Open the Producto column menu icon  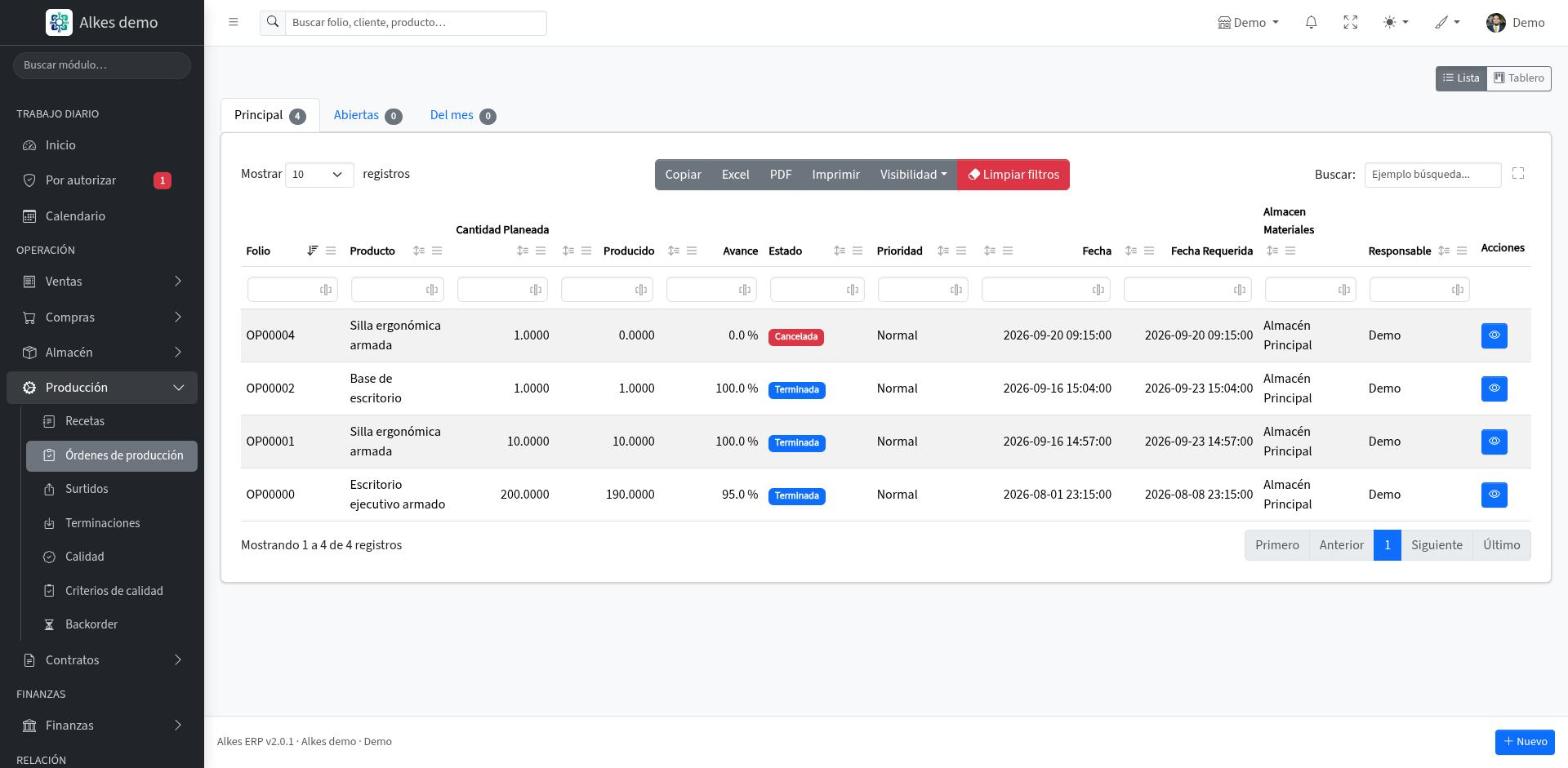click(x=436, y=251)
